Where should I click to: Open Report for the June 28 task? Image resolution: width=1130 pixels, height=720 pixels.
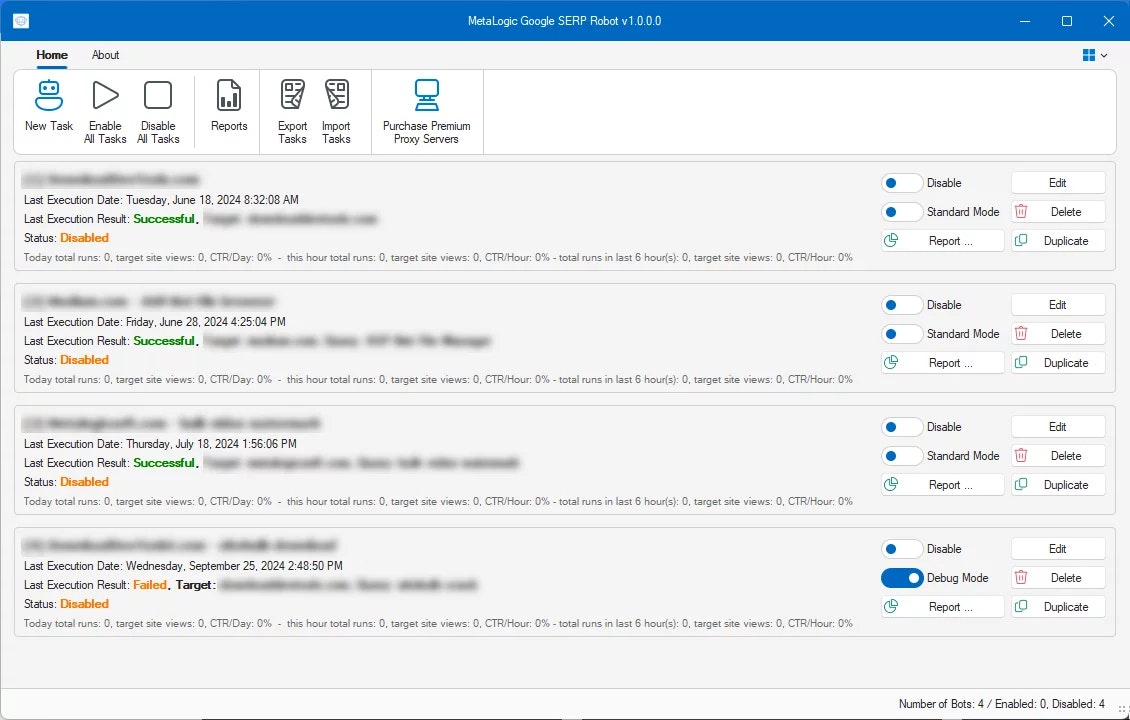tap(943, 363)
